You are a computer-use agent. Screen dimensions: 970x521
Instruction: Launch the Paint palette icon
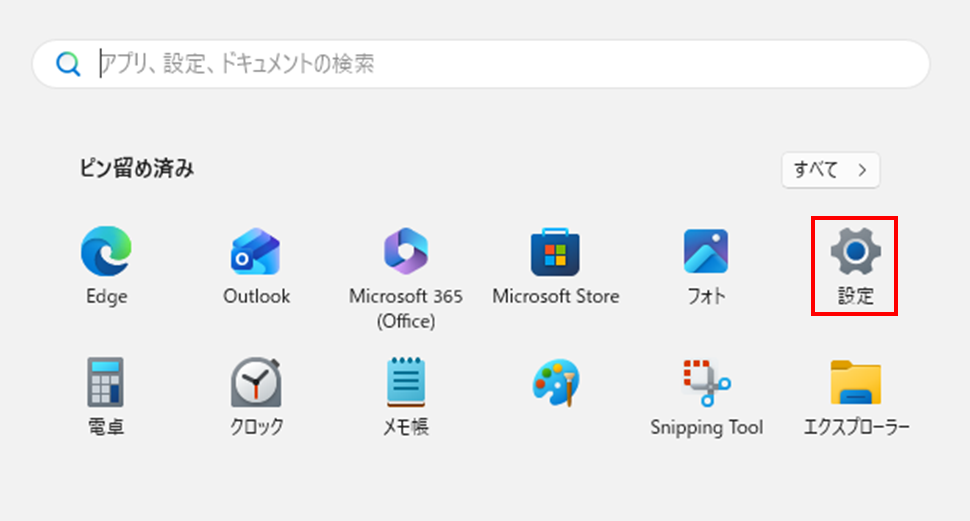click(555, 383)
